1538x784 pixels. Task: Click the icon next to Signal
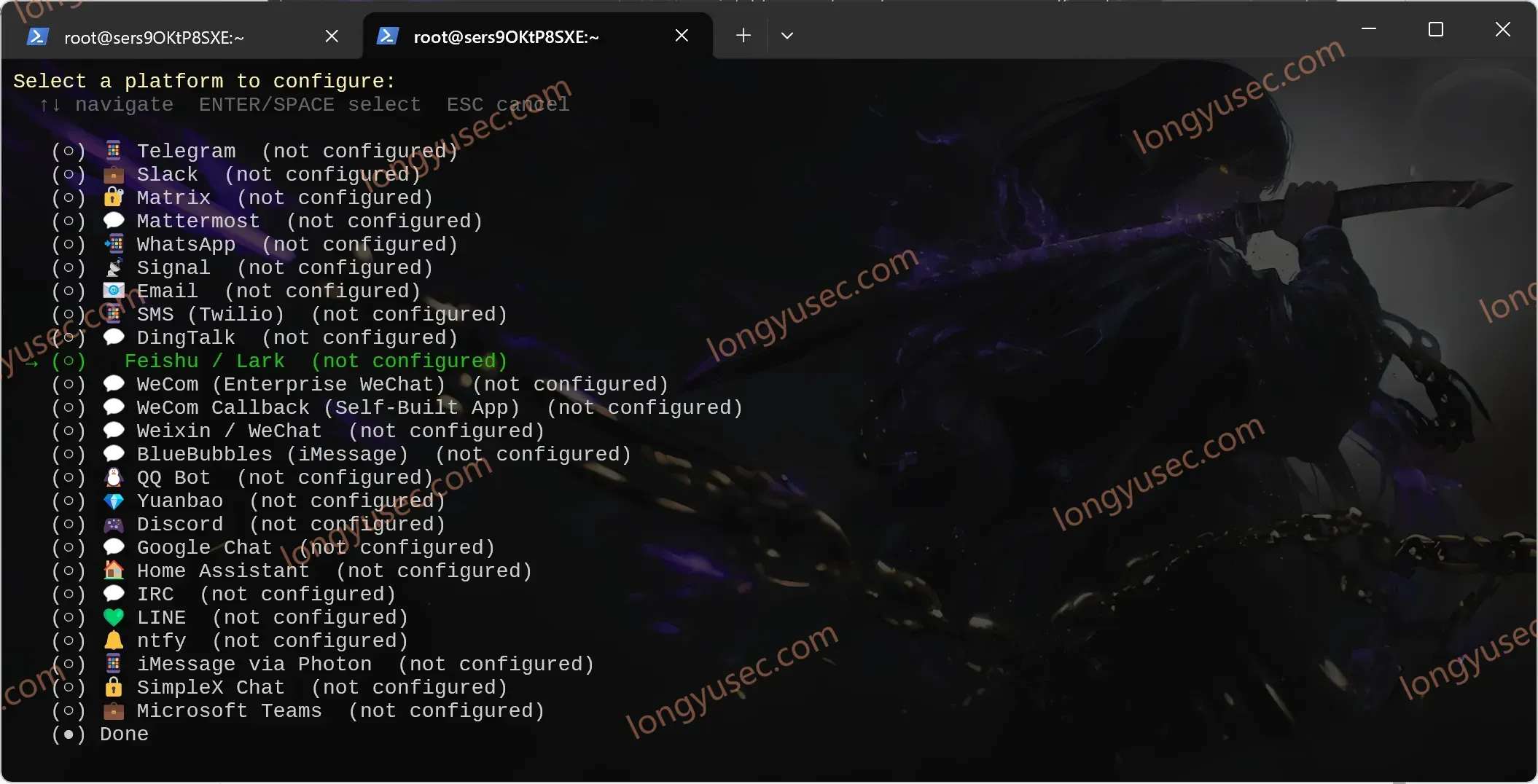point(113,267)
